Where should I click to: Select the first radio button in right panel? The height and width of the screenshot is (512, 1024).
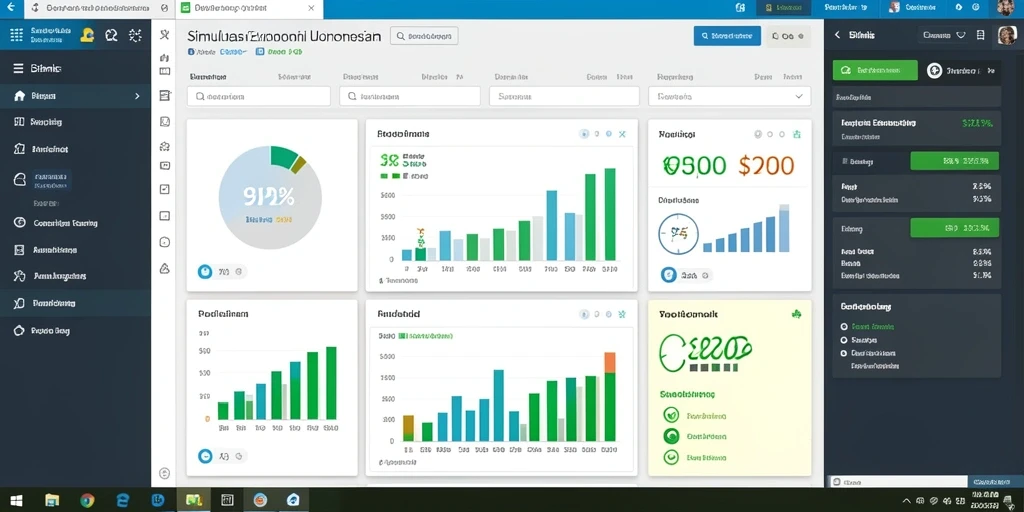pos(844,327)
